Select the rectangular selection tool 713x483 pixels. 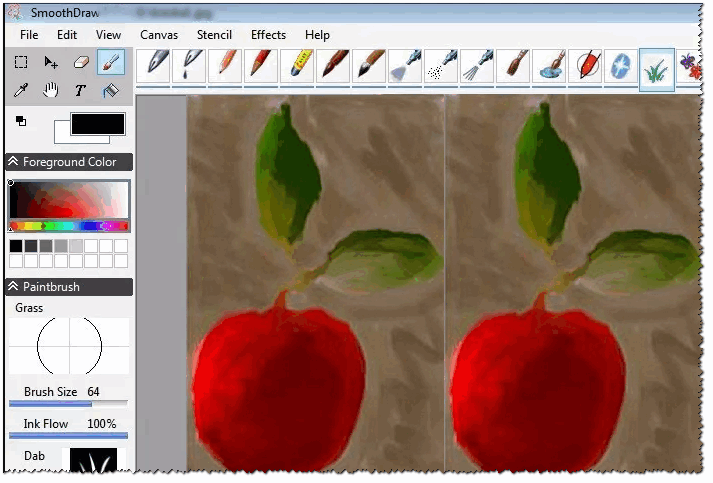point(21,62)
